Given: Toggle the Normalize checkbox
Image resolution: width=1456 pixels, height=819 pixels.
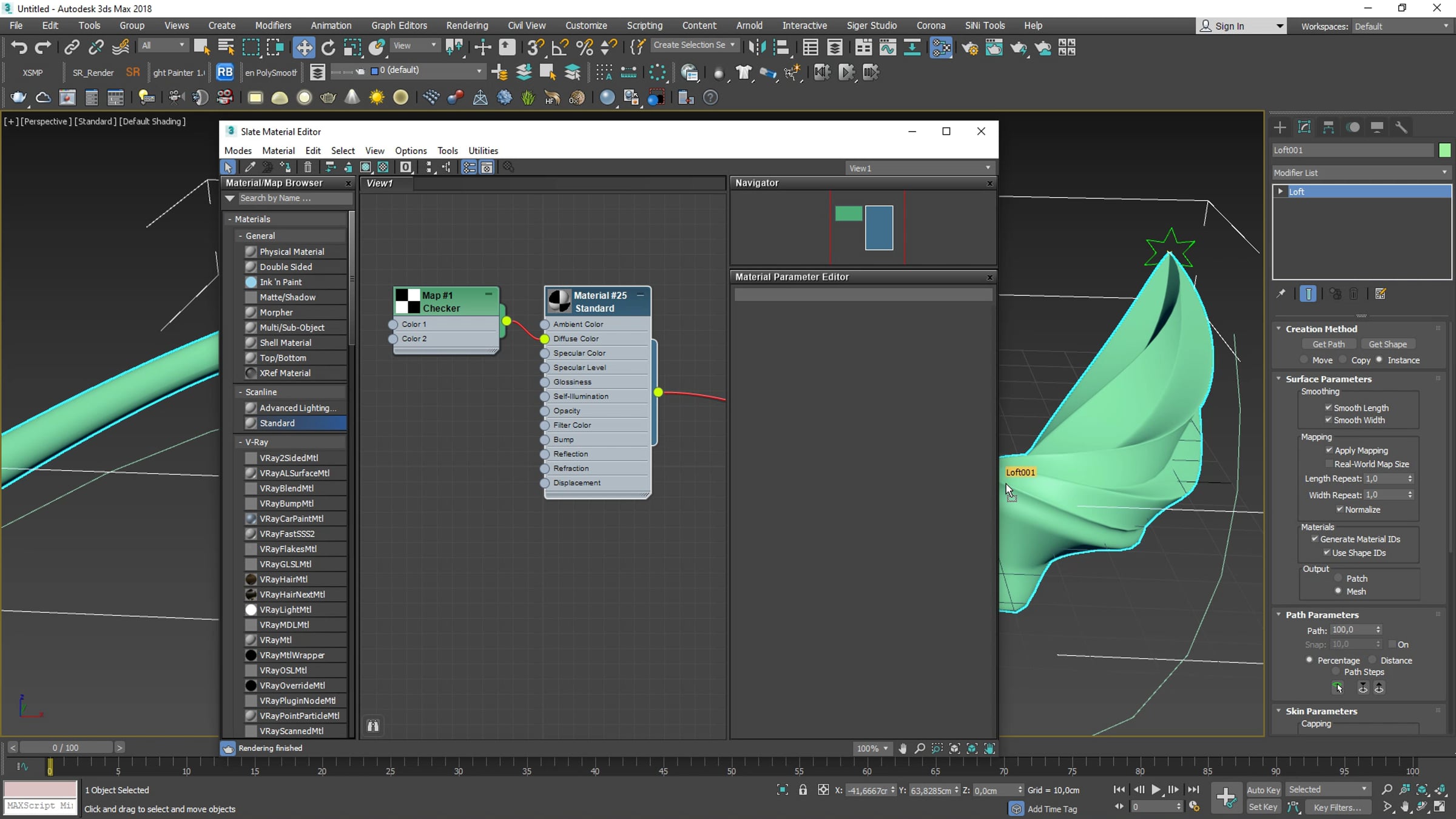Looking at the screenshot, I should pyautogui.click(x=1340, y=510).
